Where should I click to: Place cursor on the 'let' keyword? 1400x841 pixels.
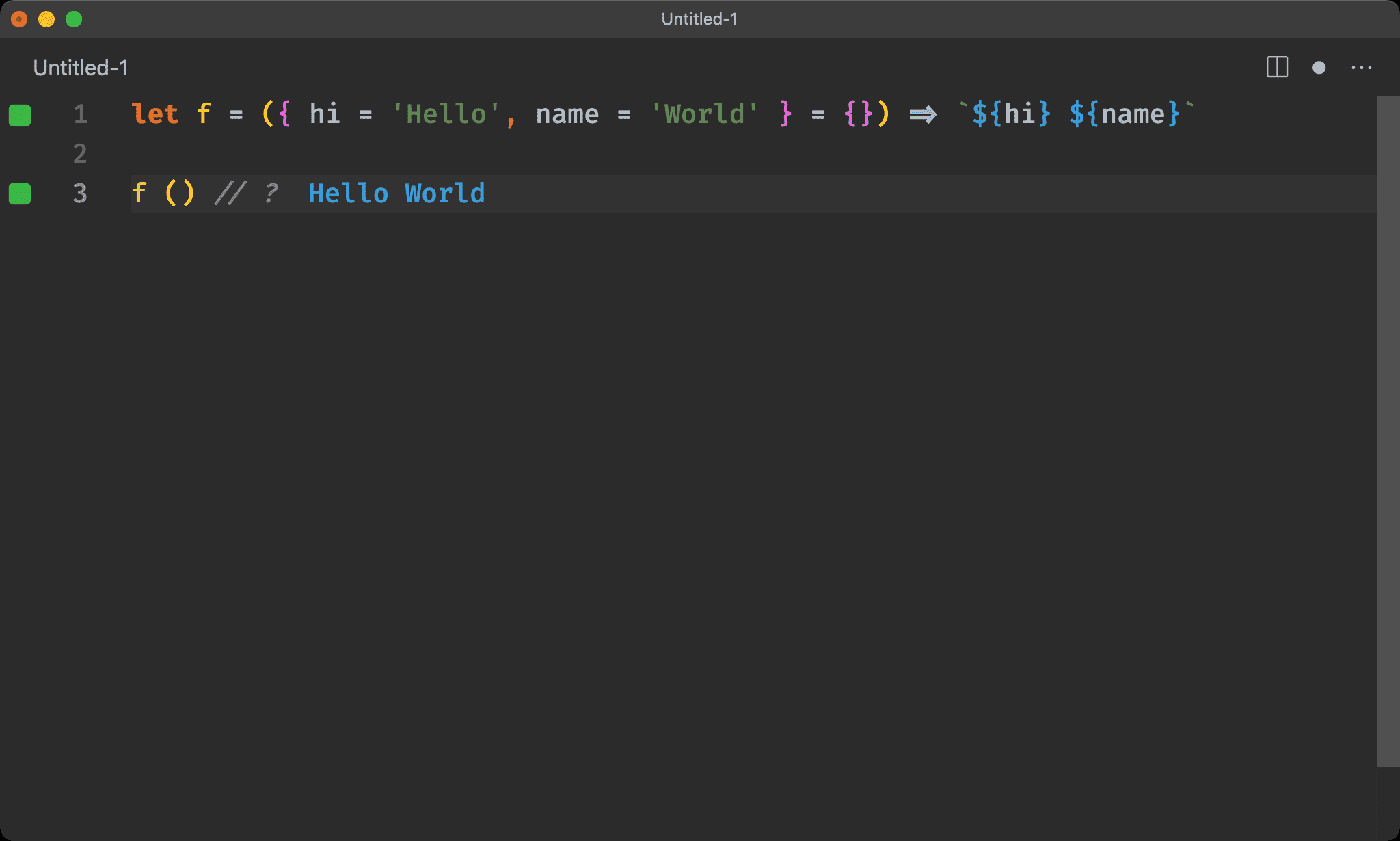[x=154, y=114]
